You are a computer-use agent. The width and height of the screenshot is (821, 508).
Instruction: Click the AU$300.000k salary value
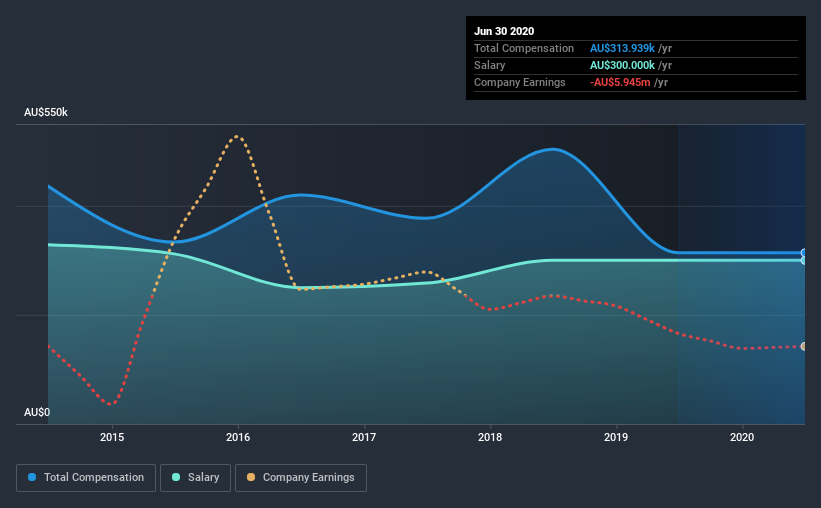point(622,65)
